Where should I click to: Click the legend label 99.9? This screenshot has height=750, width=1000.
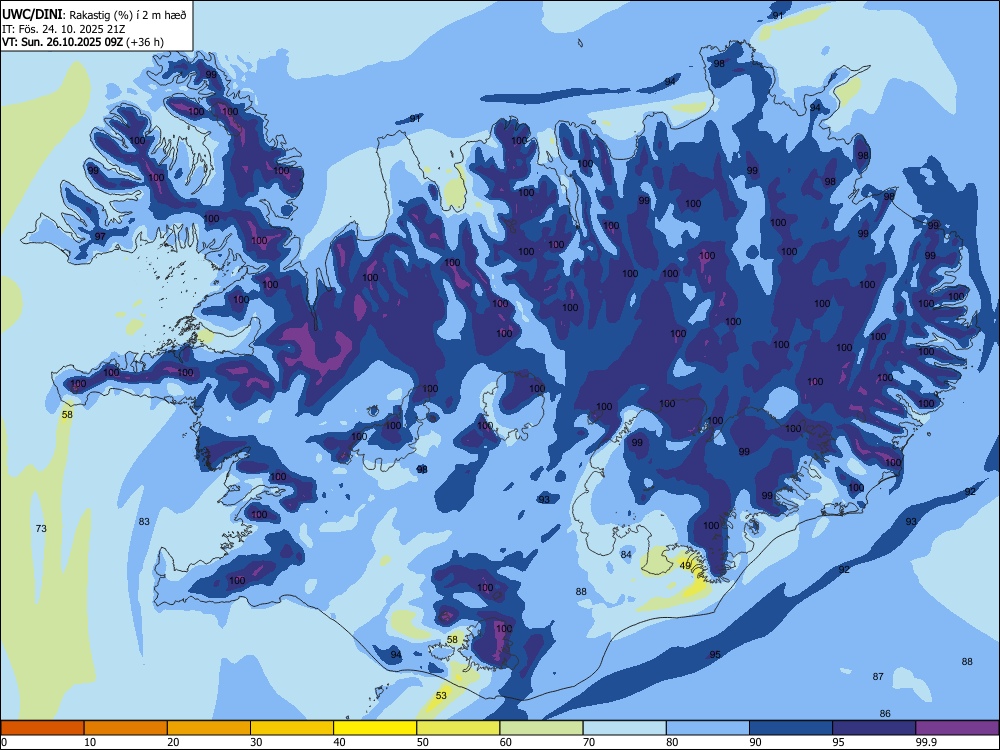[x=926, y=742]
